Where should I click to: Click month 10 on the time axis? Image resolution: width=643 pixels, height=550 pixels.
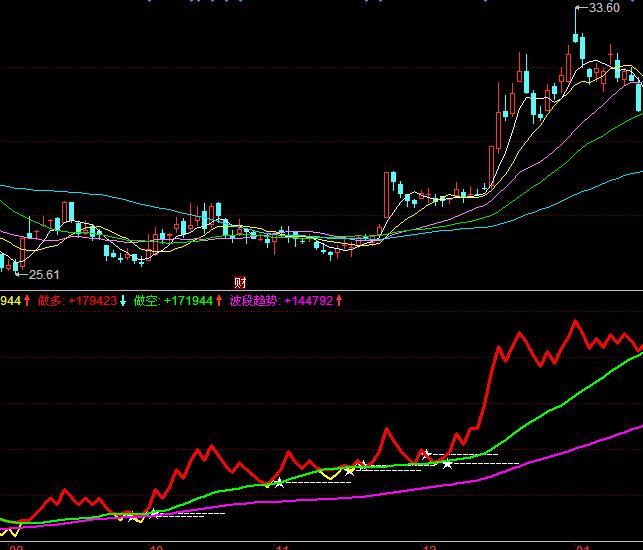pos(155,546)
